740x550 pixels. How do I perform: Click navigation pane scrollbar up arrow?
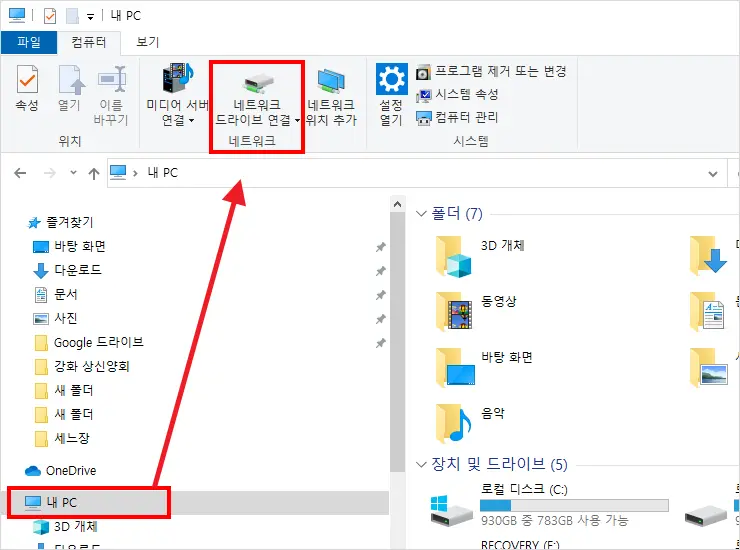[x=397, y=204]
